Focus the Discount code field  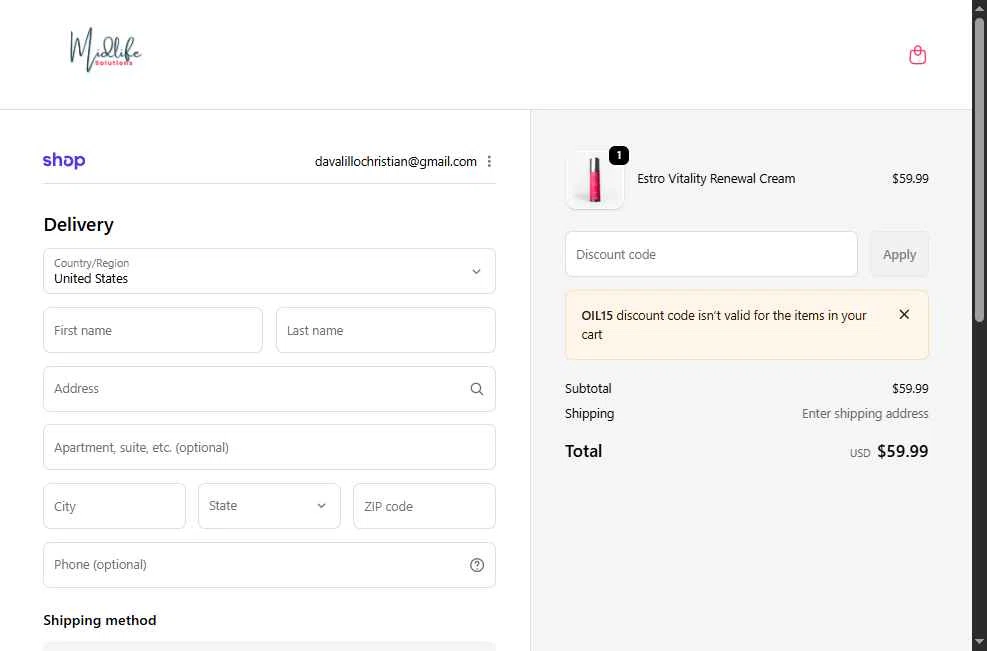tap(711, 254)
